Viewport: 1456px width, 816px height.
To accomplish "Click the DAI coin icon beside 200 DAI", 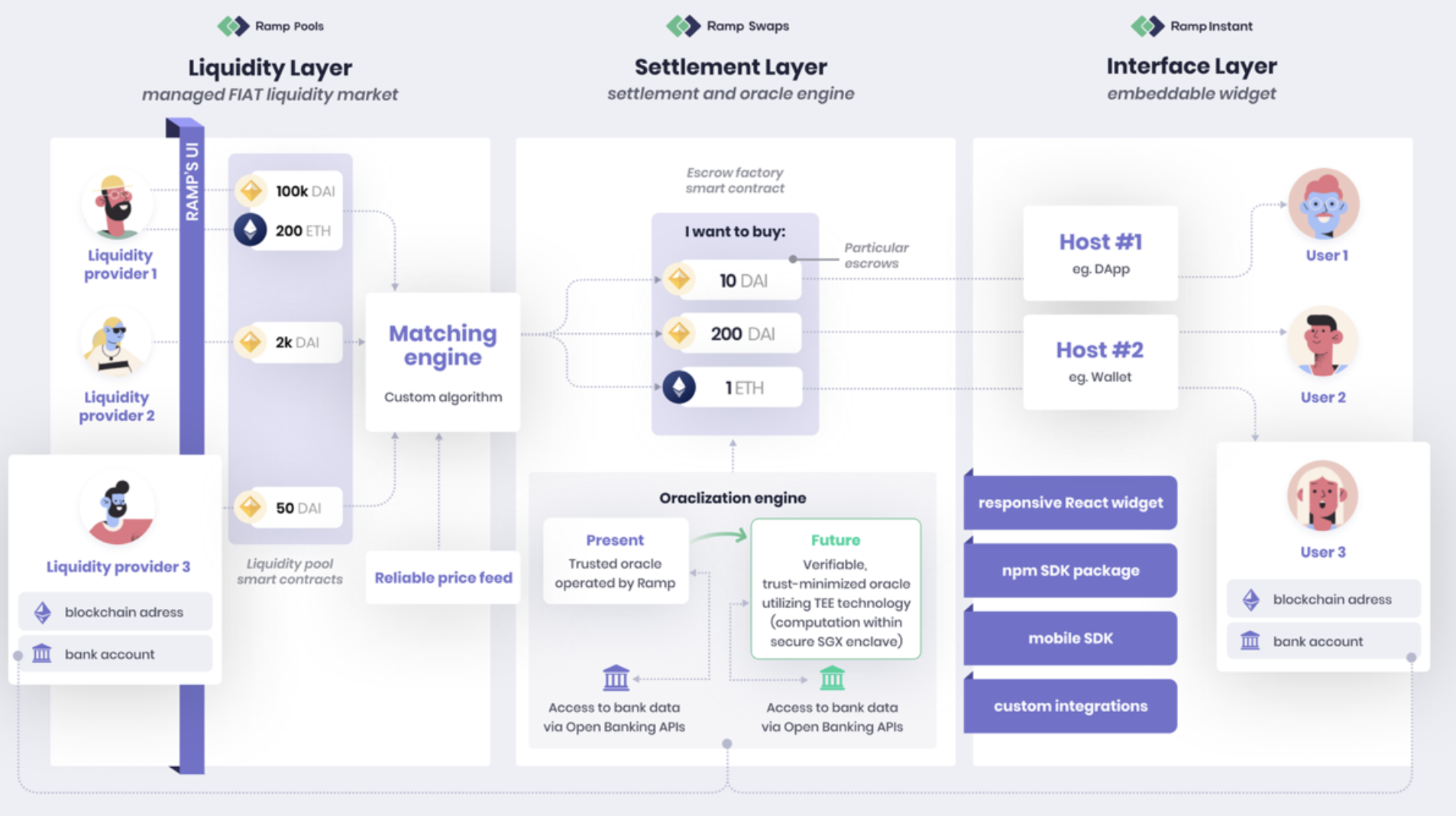I will click(679, 333).
